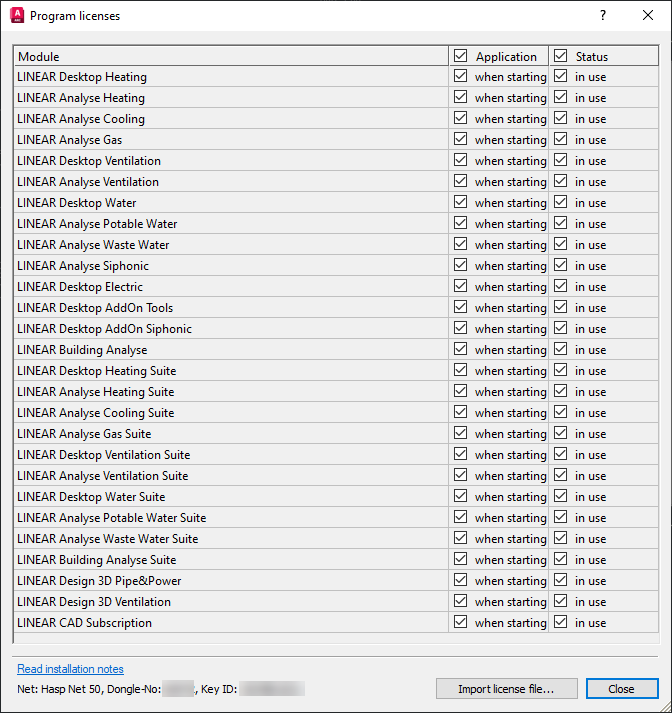This screenshot has height=713, width=672.
Task: Select the LINEAR CAD Subscription module name
Action: tap(84, 623)
